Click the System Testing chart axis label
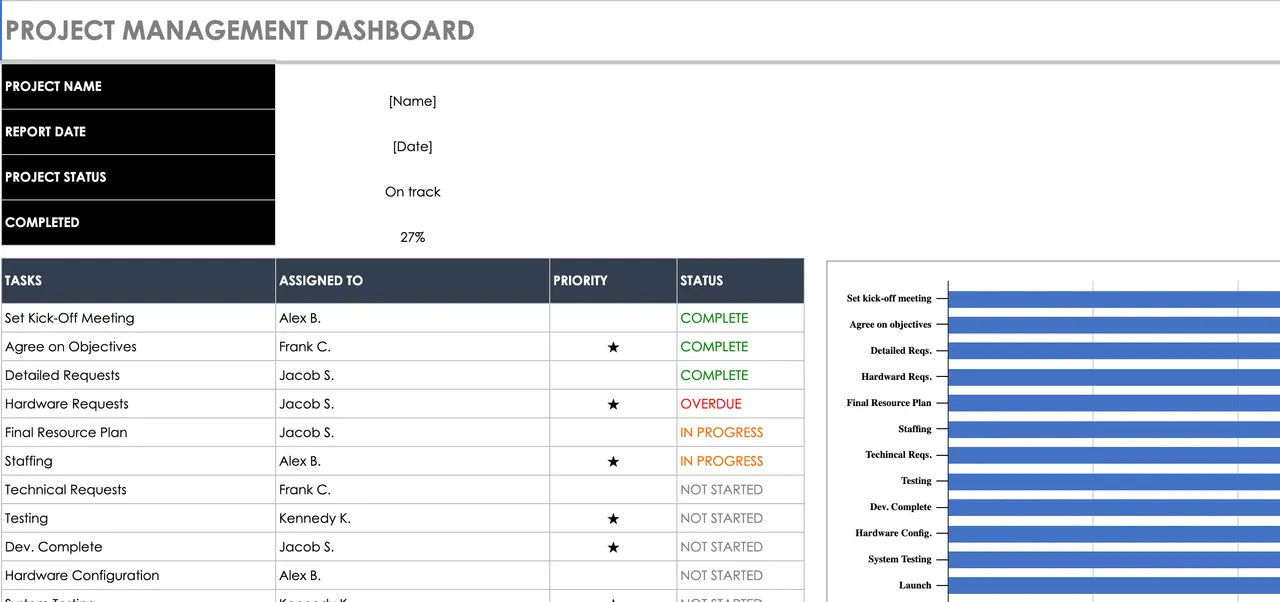Image resolution: width=1280 pixels, height=602 pixels. (x=899, y=559)
